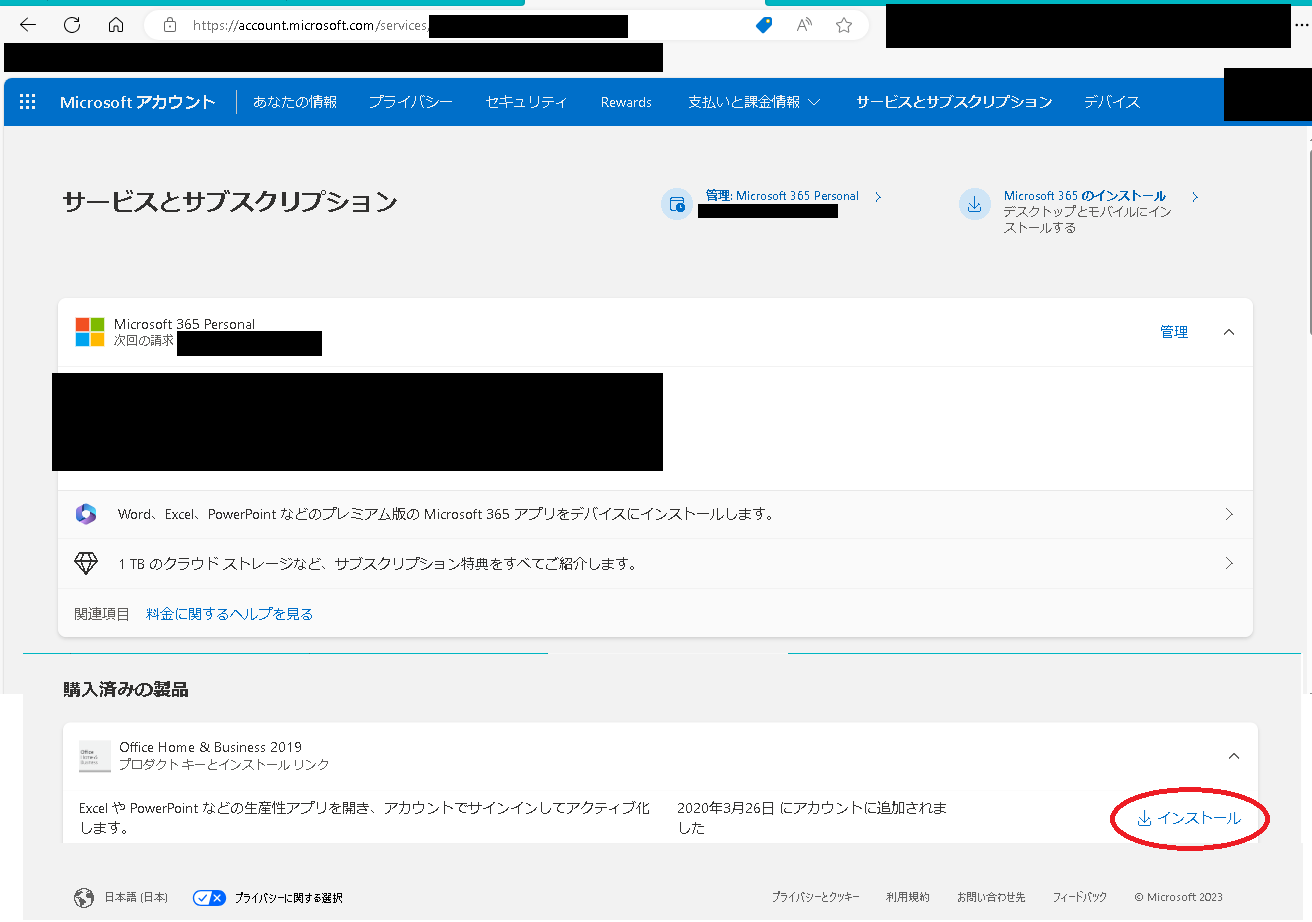This screenshot has width=1312, height=922.
Task: Click the Microsoft 365 apps icon
Action: [86, 514]
